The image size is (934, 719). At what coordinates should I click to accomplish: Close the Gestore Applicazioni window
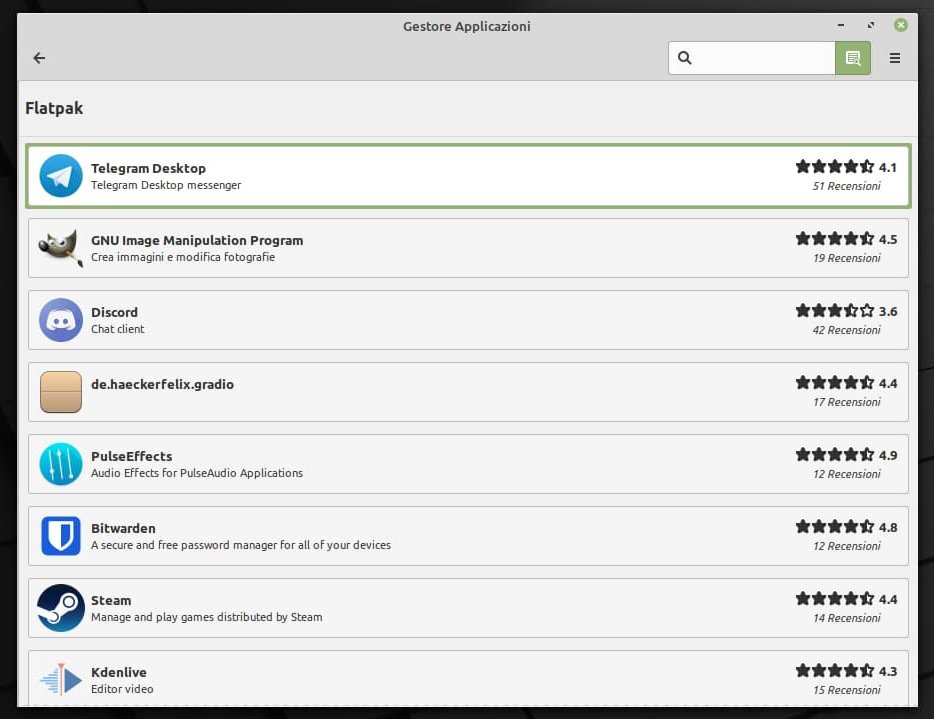[901, 25]
